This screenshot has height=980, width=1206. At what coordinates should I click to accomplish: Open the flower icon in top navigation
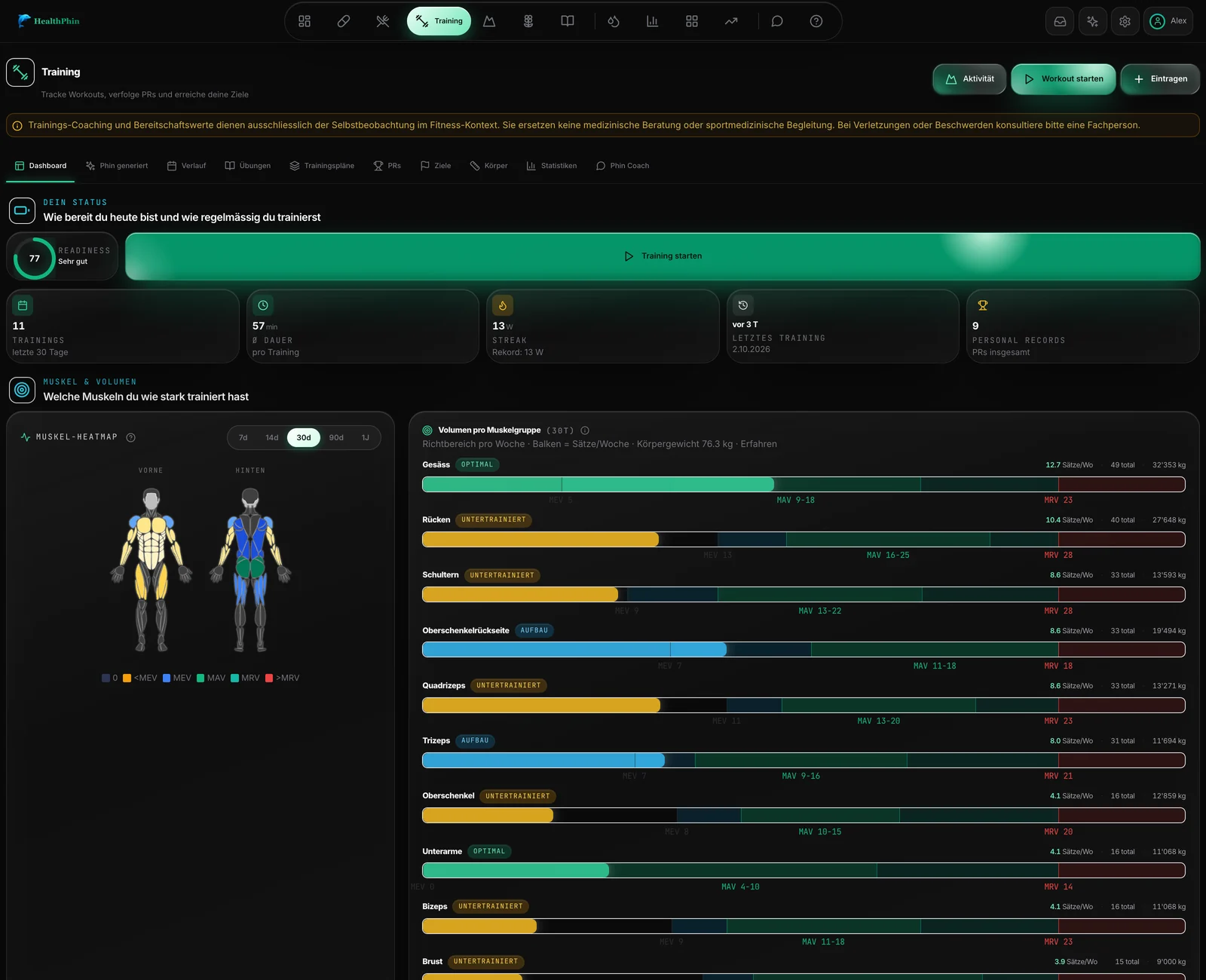click(528, 21)
